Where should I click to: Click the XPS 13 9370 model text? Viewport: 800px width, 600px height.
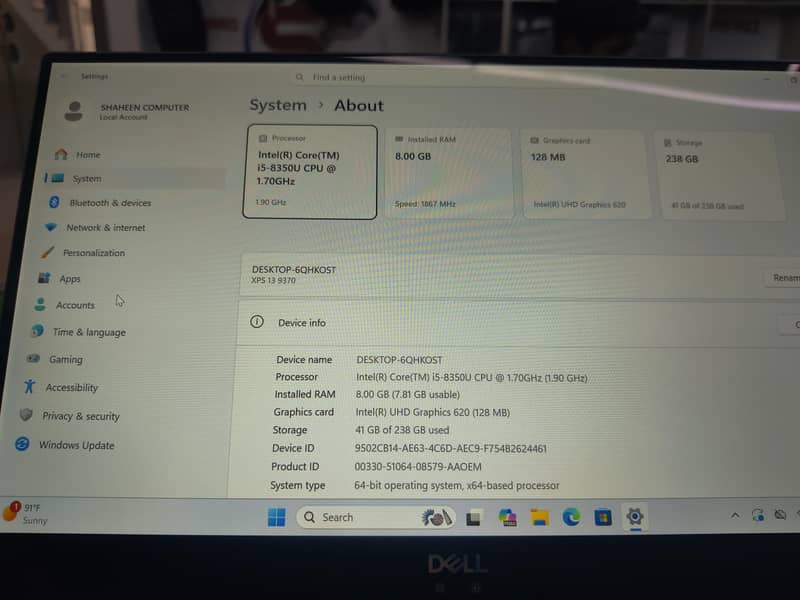pyautogui.click(x=273, y=280)
